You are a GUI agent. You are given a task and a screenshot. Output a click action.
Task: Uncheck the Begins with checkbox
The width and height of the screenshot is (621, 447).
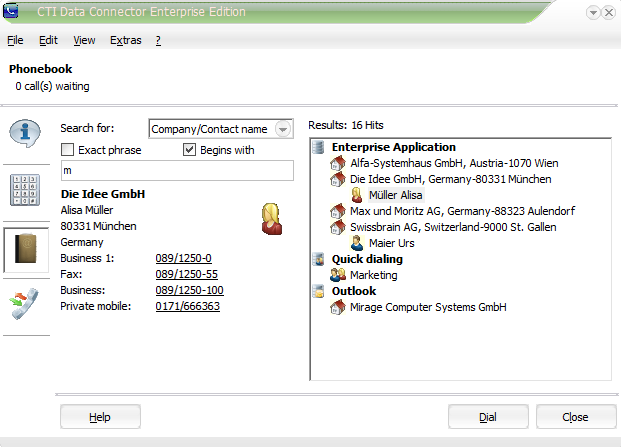pos(190,150)
